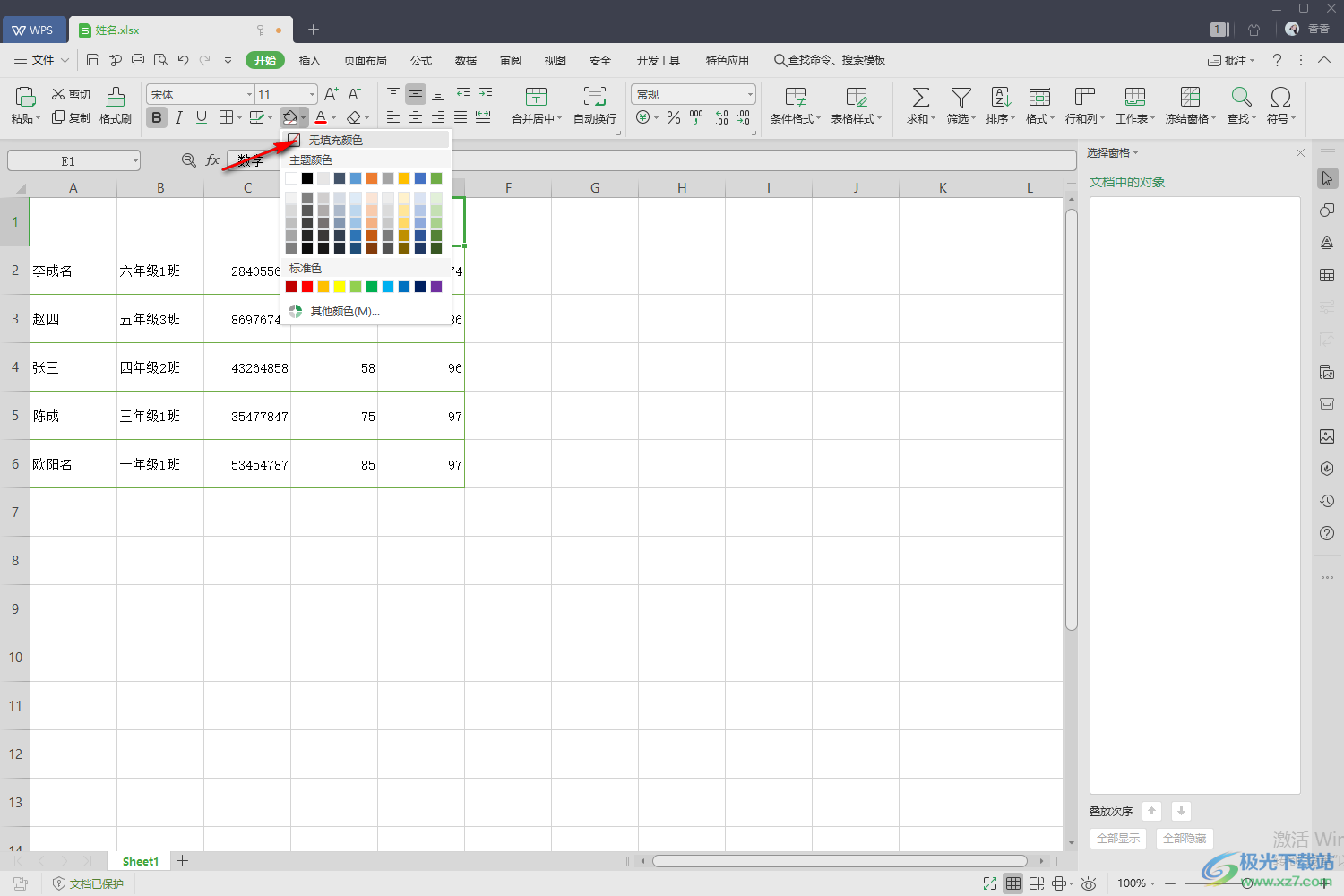The width and height of the screenshot is (1344, 896).
Task: Open the 开发工具 ribbon tab
Action: [659, 60]
